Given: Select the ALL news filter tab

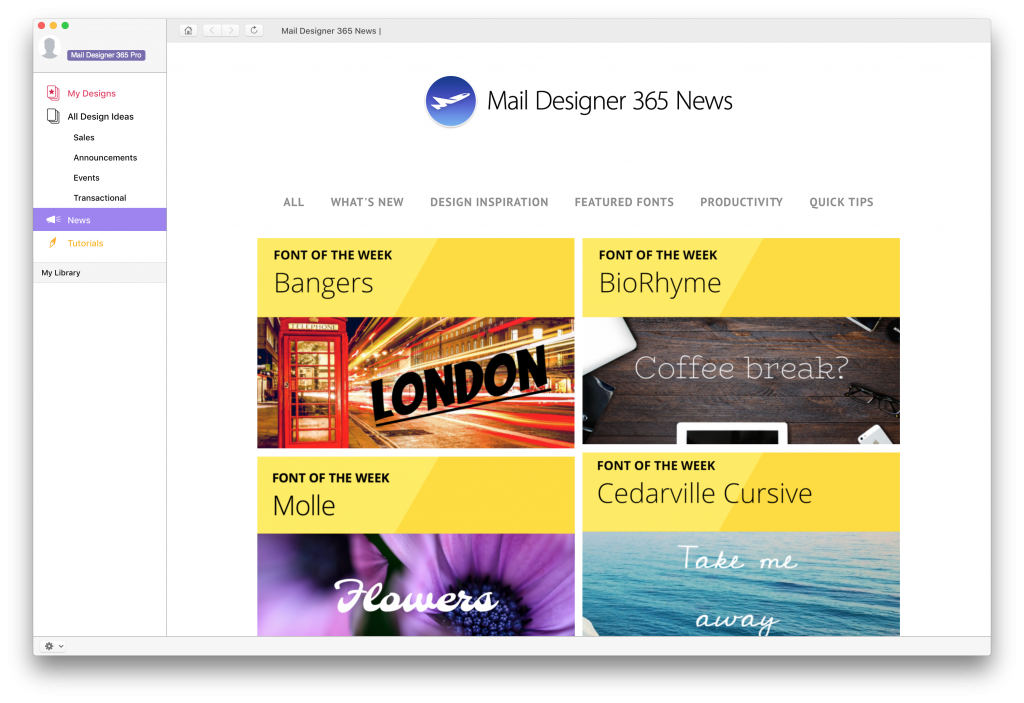Looking at the screenshot, I should (293, 203).
